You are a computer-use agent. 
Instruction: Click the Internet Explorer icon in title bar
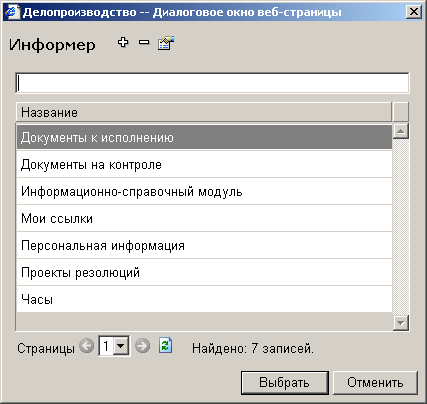12,12
